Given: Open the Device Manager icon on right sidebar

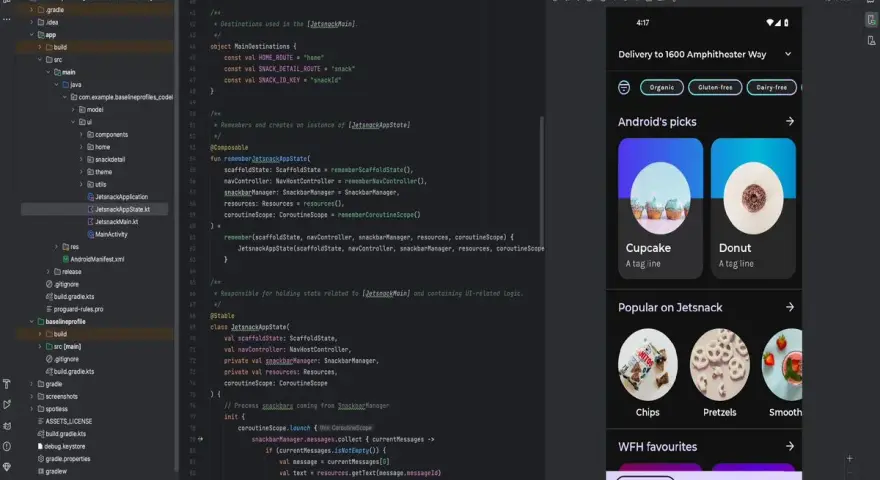Looking at the screenshot, I should coord(871,41).
